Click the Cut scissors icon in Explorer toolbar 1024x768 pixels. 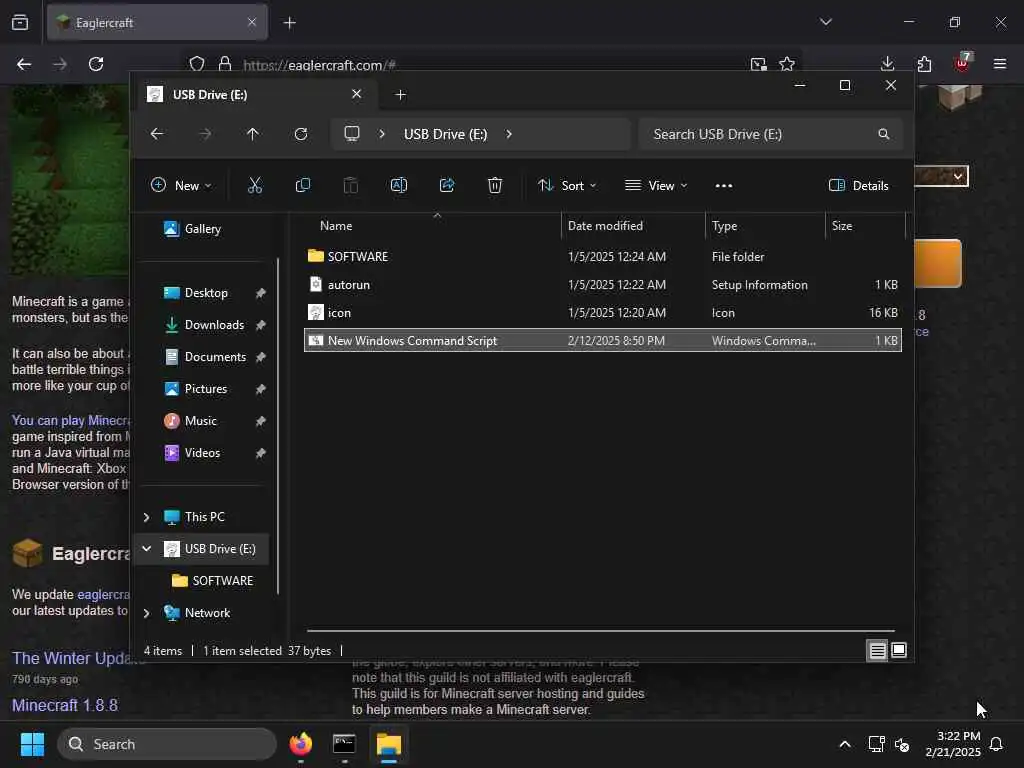[255, 185]
